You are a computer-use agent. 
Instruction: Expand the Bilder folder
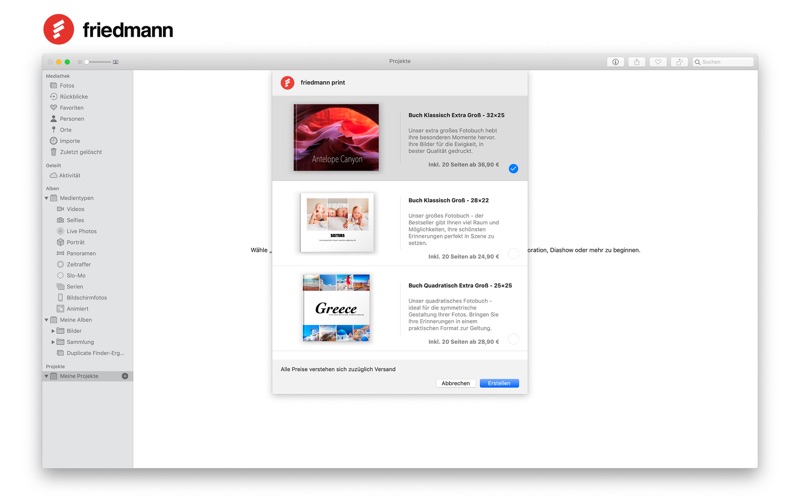53,331
